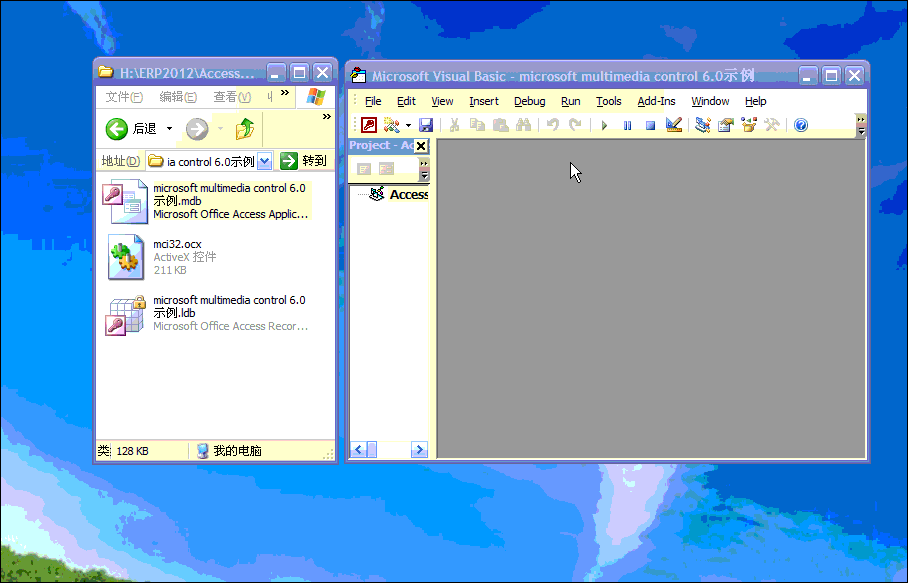Viewport: 908px width, 583px height.
Task: Expand hidden Explorer menu items chevron
Action: click(285, 93)
